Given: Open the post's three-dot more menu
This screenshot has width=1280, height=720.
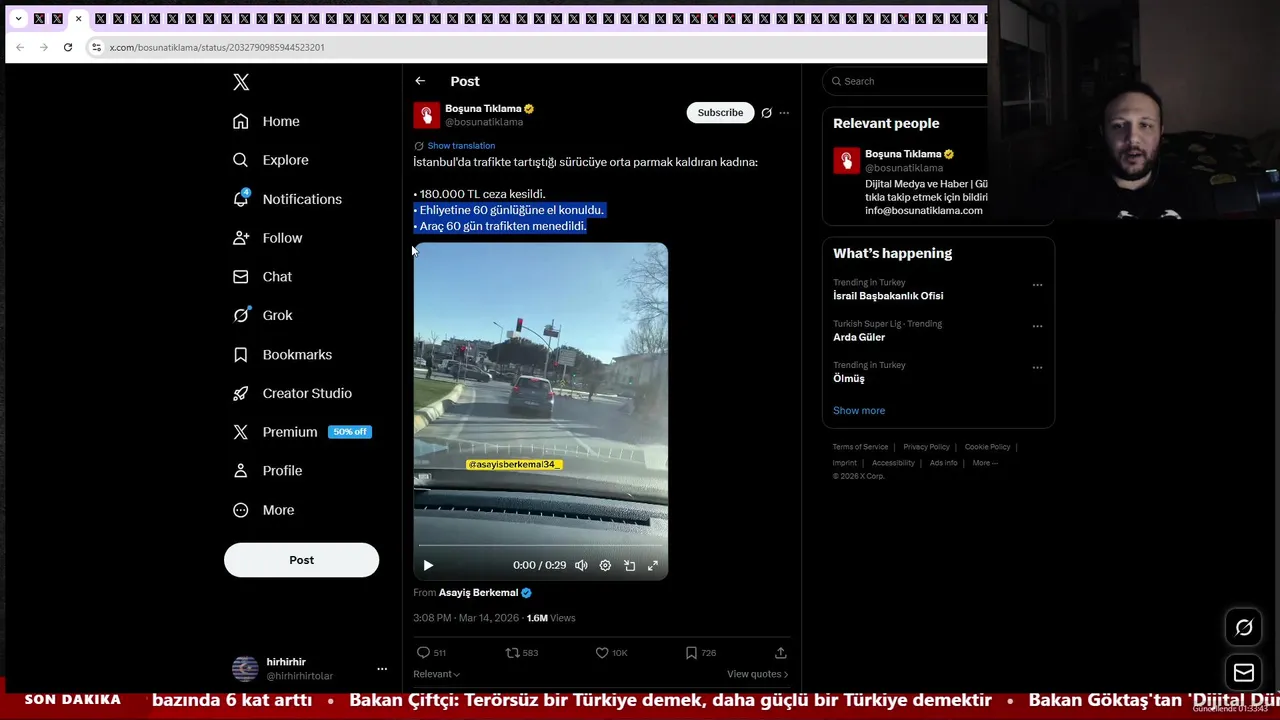Looking at the screenshot, I should pos(784,113).
